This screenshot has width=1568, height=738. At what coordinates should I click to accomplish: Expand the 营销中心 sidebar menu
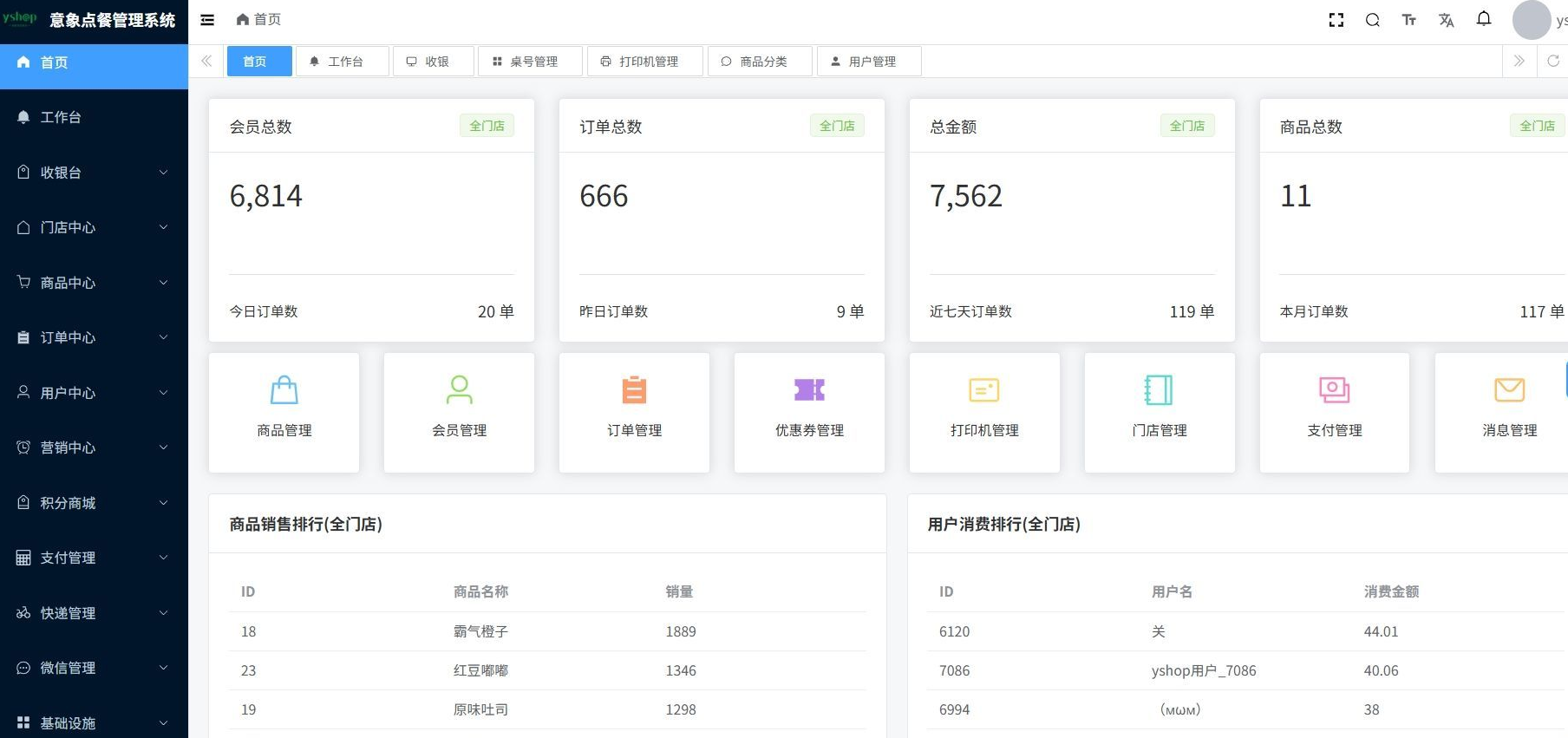(x=94, y=447)
